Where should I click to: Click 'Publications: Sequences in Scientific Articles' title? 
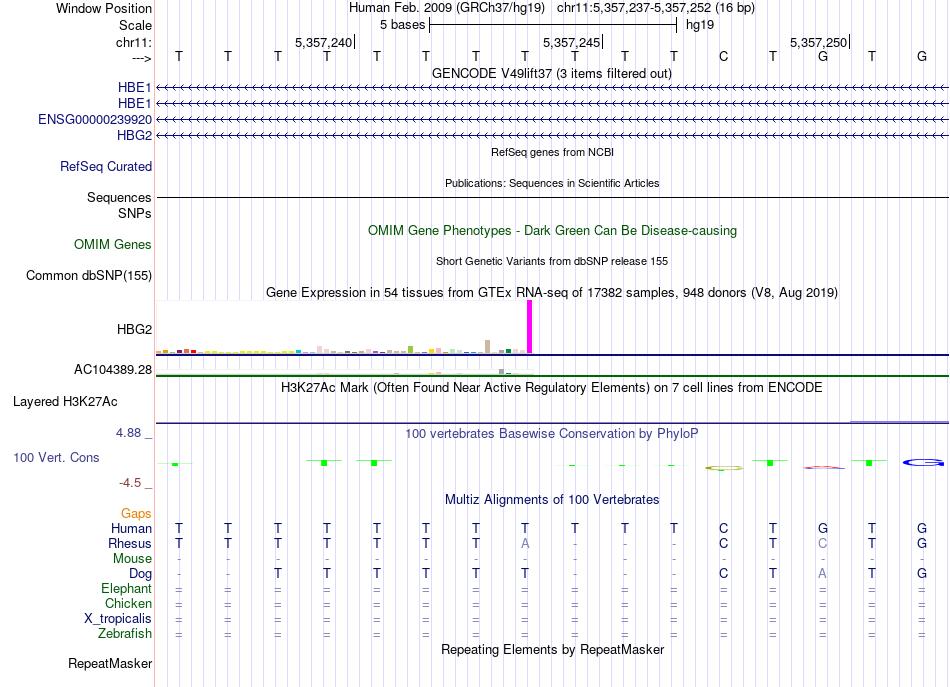[x=552, y=183]
